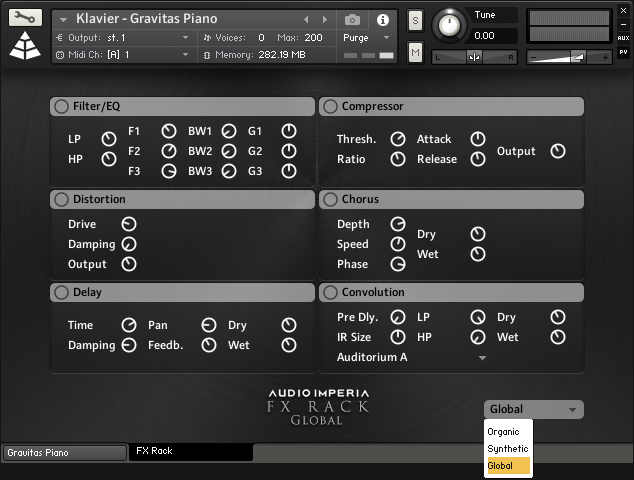Click the Chorus Phase knob
The height and width of the screenshot is (480, 634).
tap(398, 264)
